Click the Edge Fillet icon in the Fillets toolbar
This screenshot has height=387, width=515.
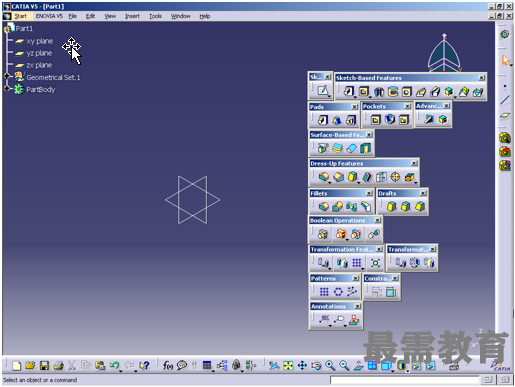(x=323, y=207)
